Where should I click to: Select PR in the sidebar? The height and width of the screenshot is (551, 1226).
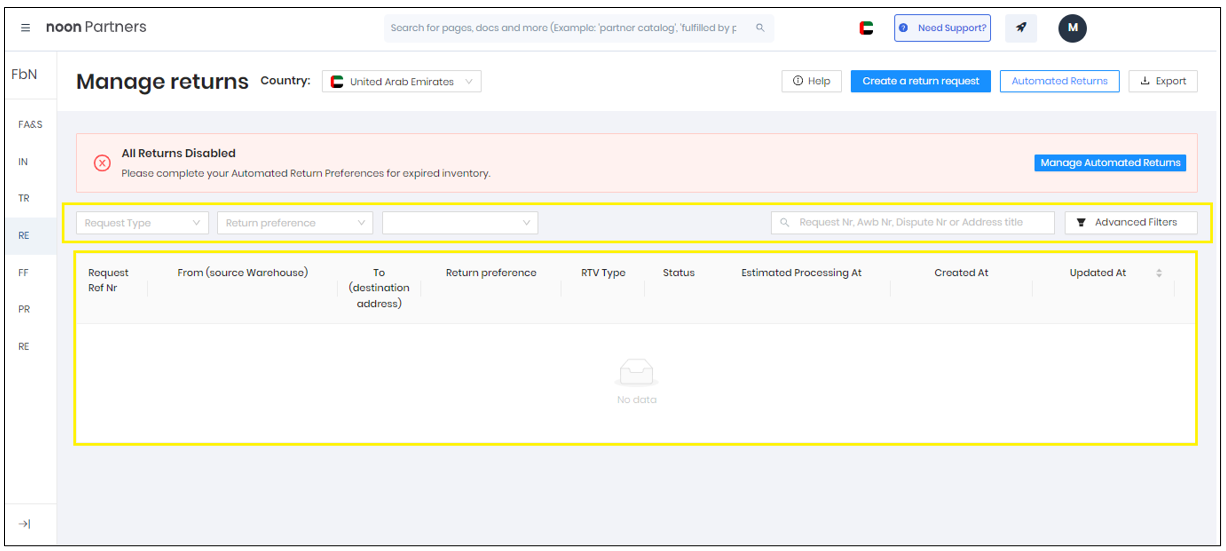point(24,309)
